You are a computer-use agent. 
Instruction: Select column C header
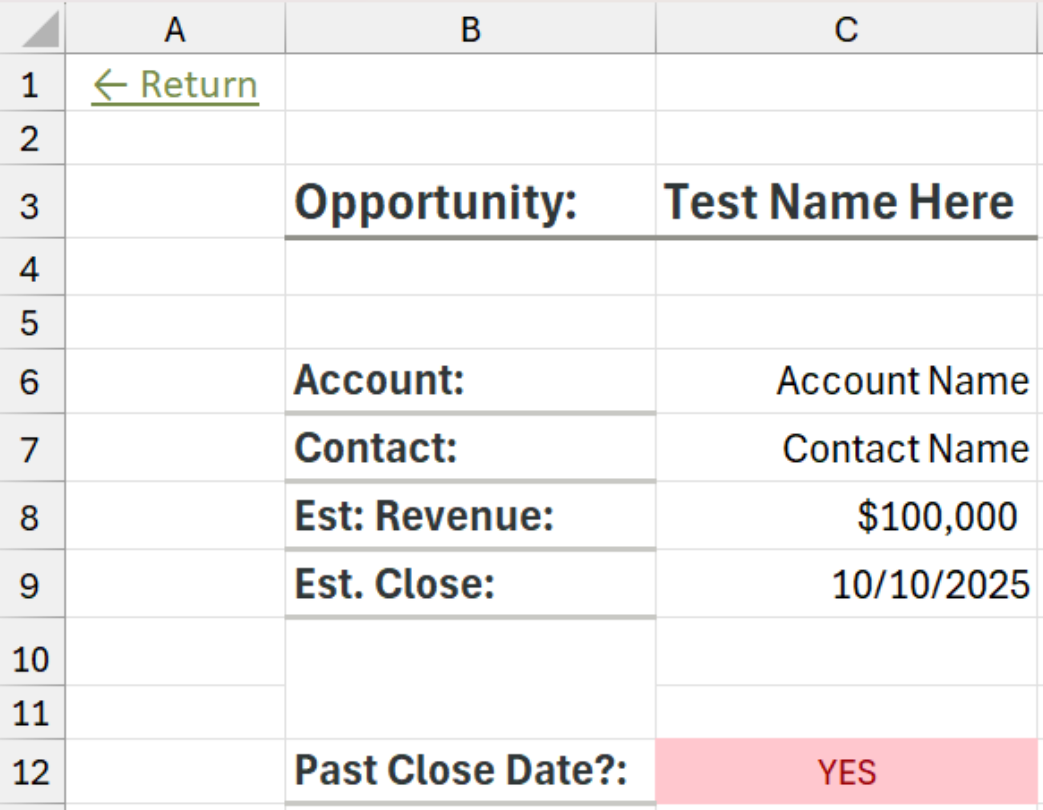(846, 31)
